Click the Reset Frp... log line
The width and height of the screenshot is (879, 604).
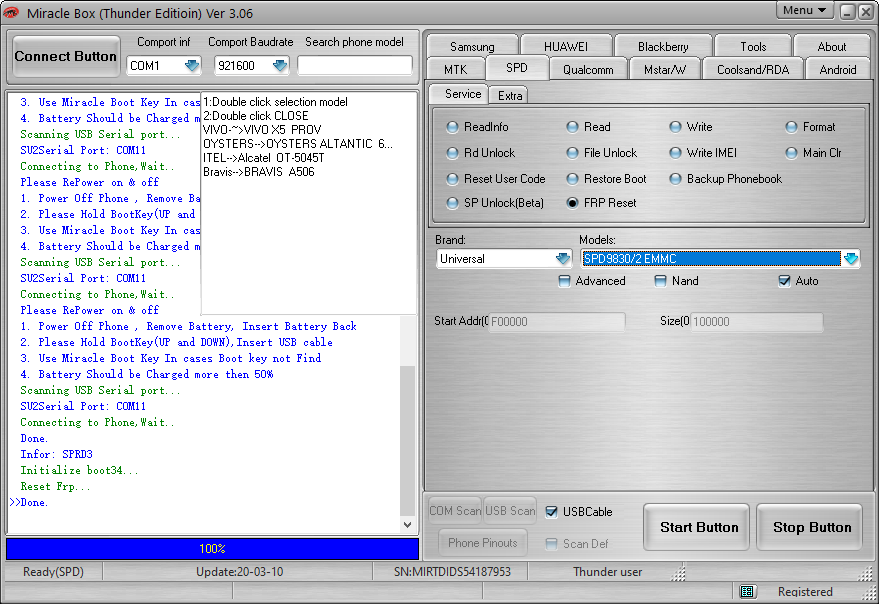pos(55,486)
